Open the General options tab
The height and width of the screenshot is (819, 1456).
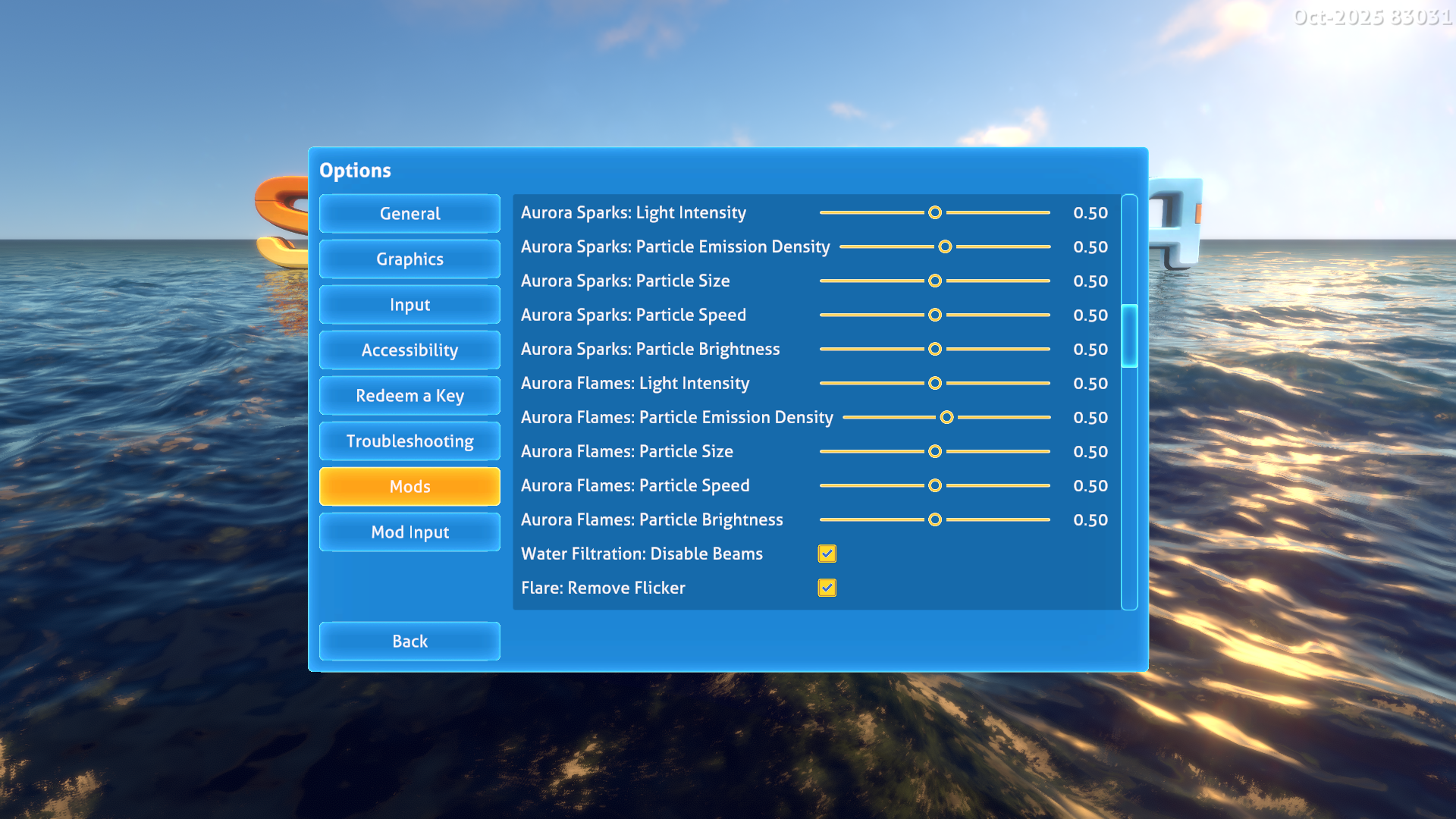click(x=409, y=214)
